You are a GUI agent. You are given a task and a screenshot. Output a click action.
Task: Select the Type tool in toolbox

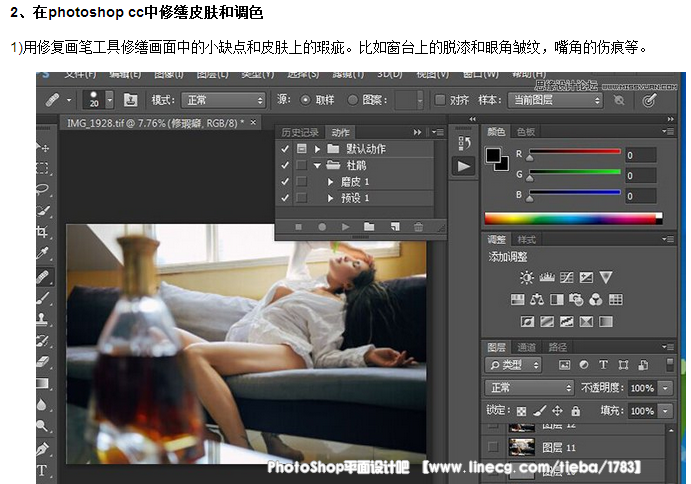click(43, 471)
